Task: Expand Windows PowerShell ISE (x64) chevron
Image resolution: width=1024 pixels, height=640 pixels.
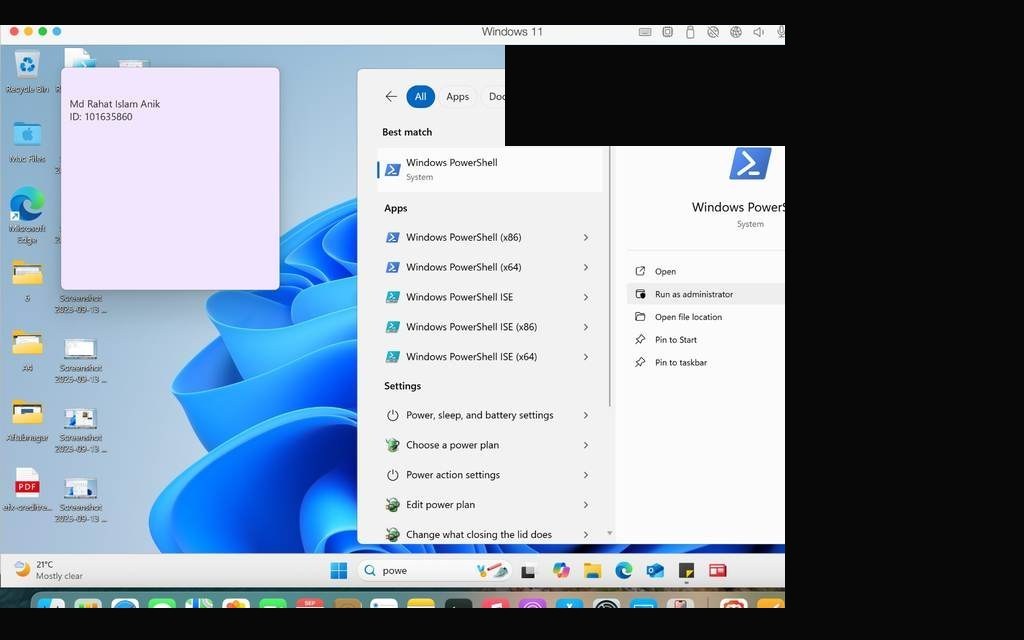Action: [x=586, y=357]
